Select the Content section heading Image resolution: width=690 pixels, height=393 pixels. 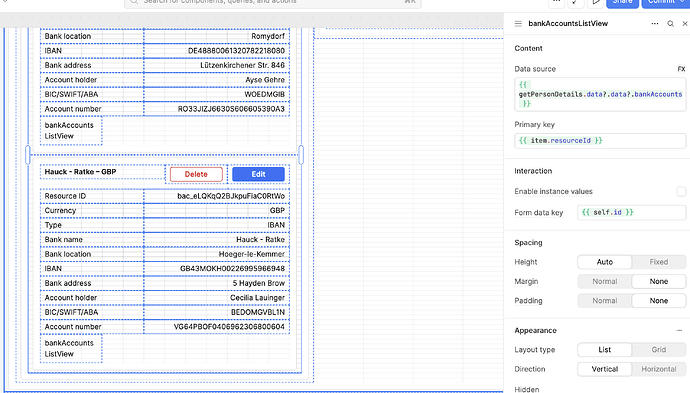click(x=529, y=48)
